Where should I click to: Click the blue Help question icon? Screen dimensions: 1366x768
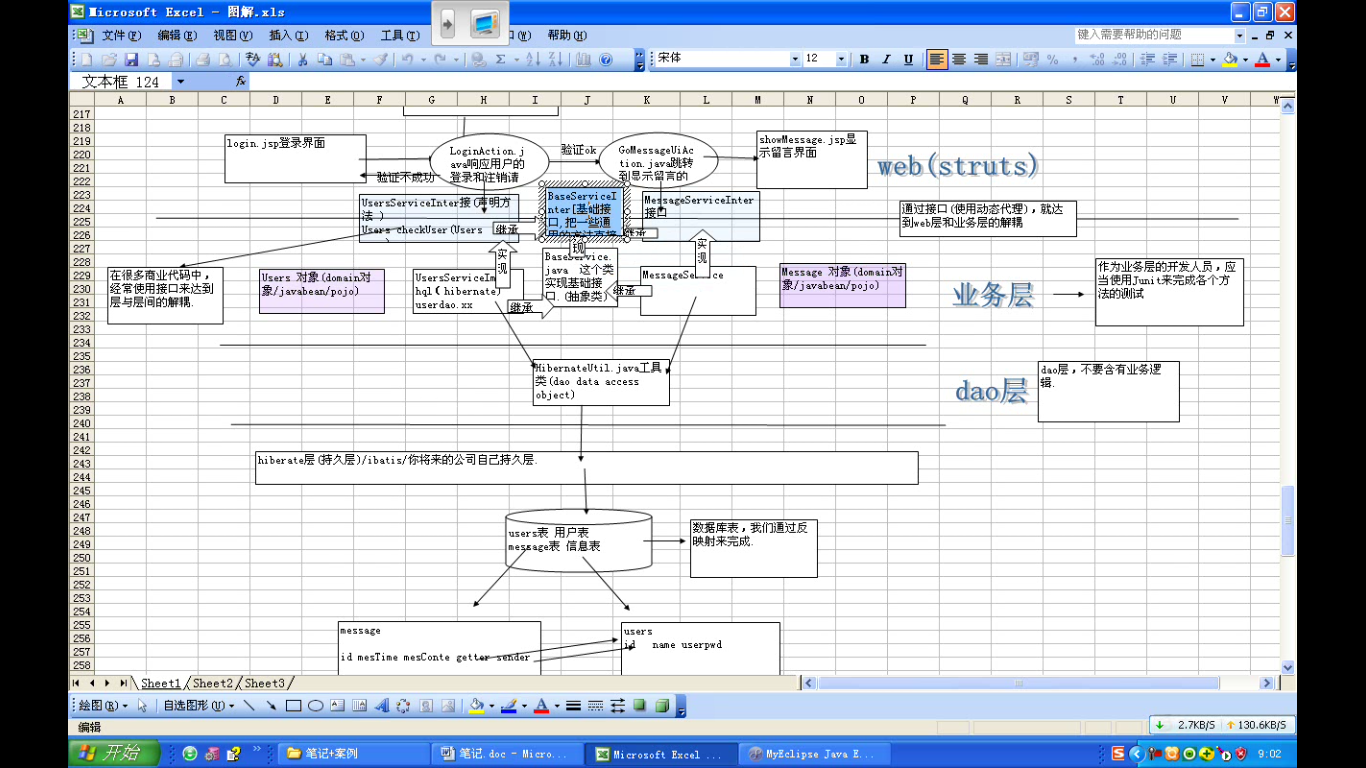tap(605, 59)
